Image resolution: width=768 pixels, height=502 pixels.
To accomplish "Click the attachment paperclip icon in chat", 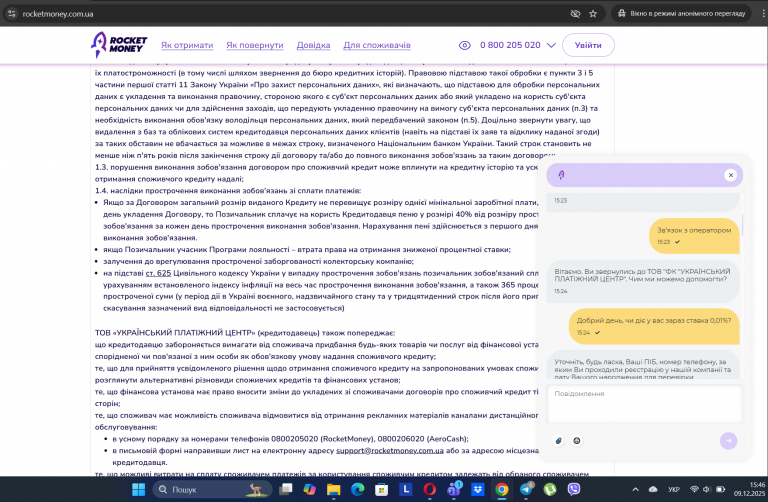I will tap(558, 441).
